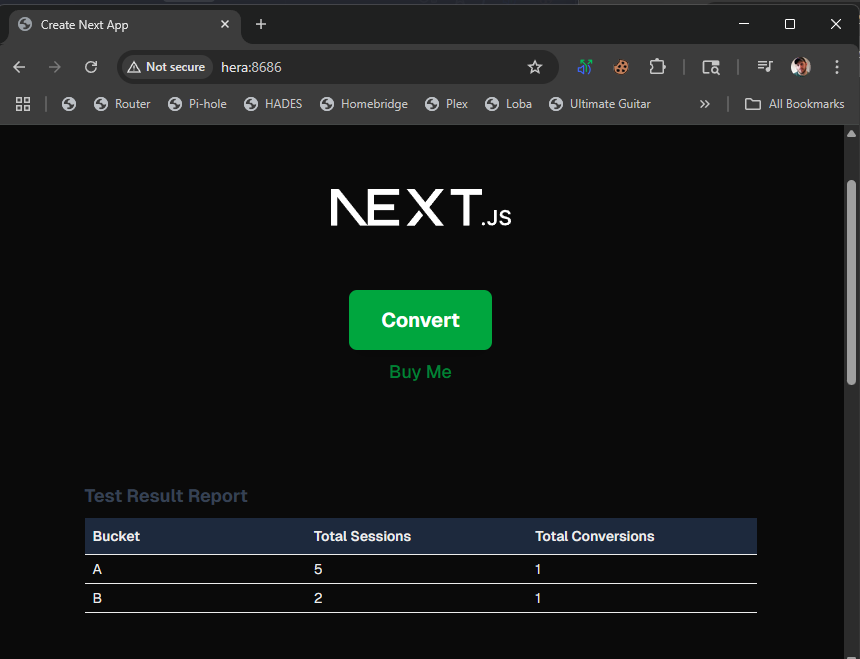Viewport: 860px width, 659px height.
Task: Select the Create Next App tab
Action: coord(125,25)
